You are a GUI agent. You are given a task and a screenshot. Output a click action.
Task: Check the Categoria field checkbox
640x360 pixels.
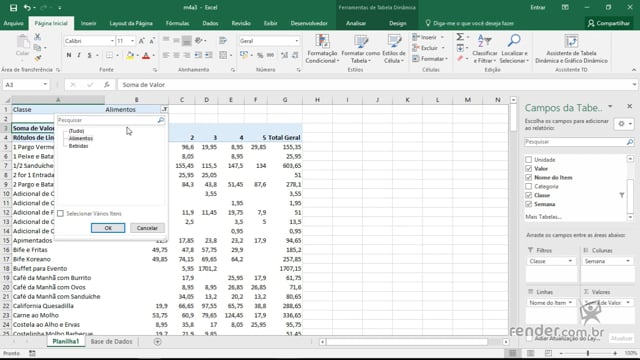tap(529, 187)
